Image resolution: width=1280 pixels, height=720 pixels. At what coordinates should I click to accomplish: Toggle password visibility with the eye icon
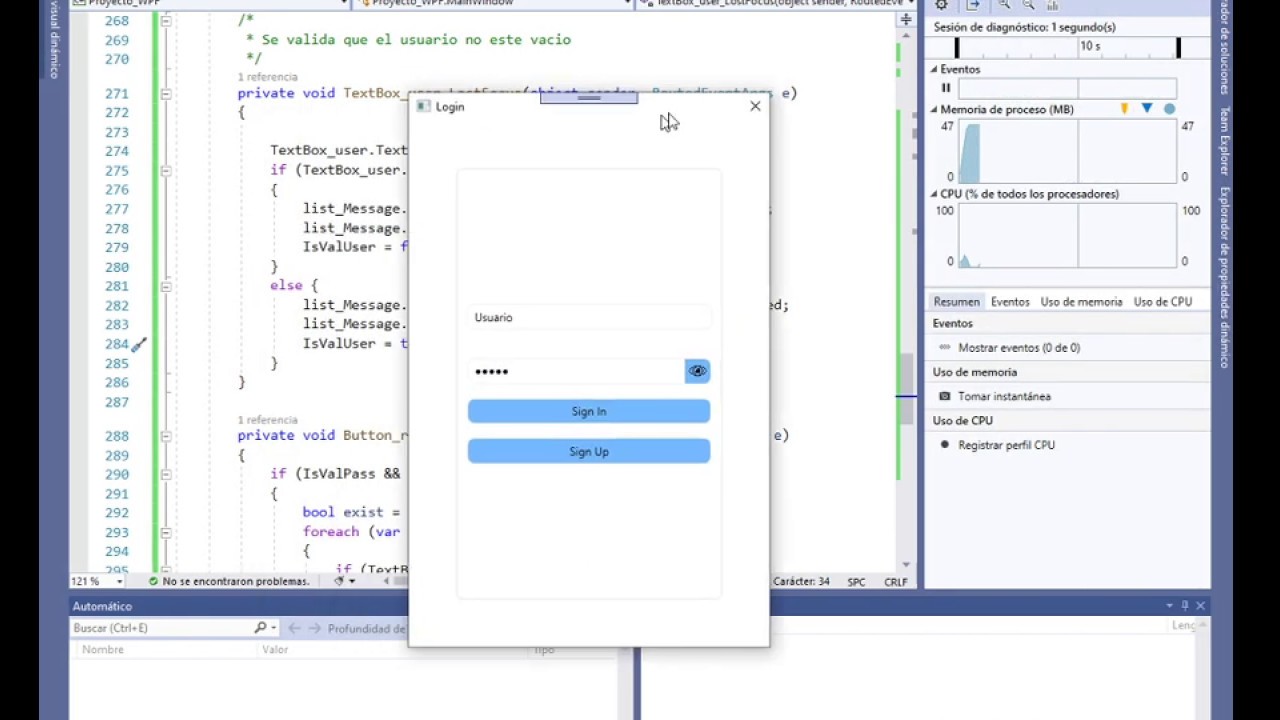coord(697,371)
